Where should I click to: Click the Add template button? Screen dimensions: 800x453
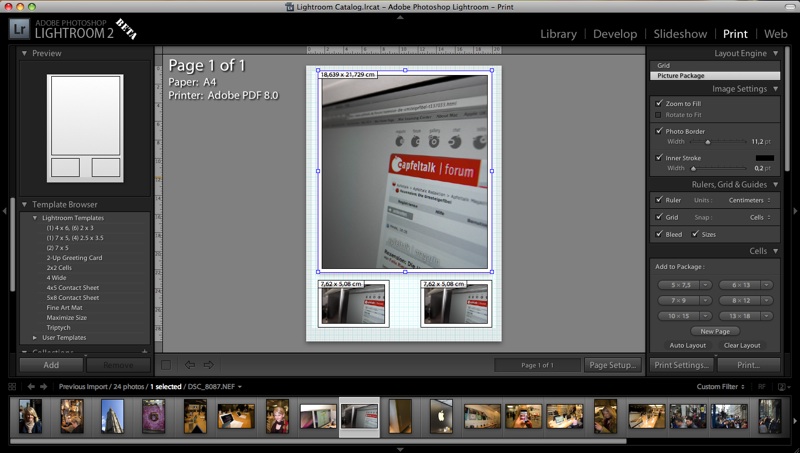pyautogui.click(x=51, y=365)
